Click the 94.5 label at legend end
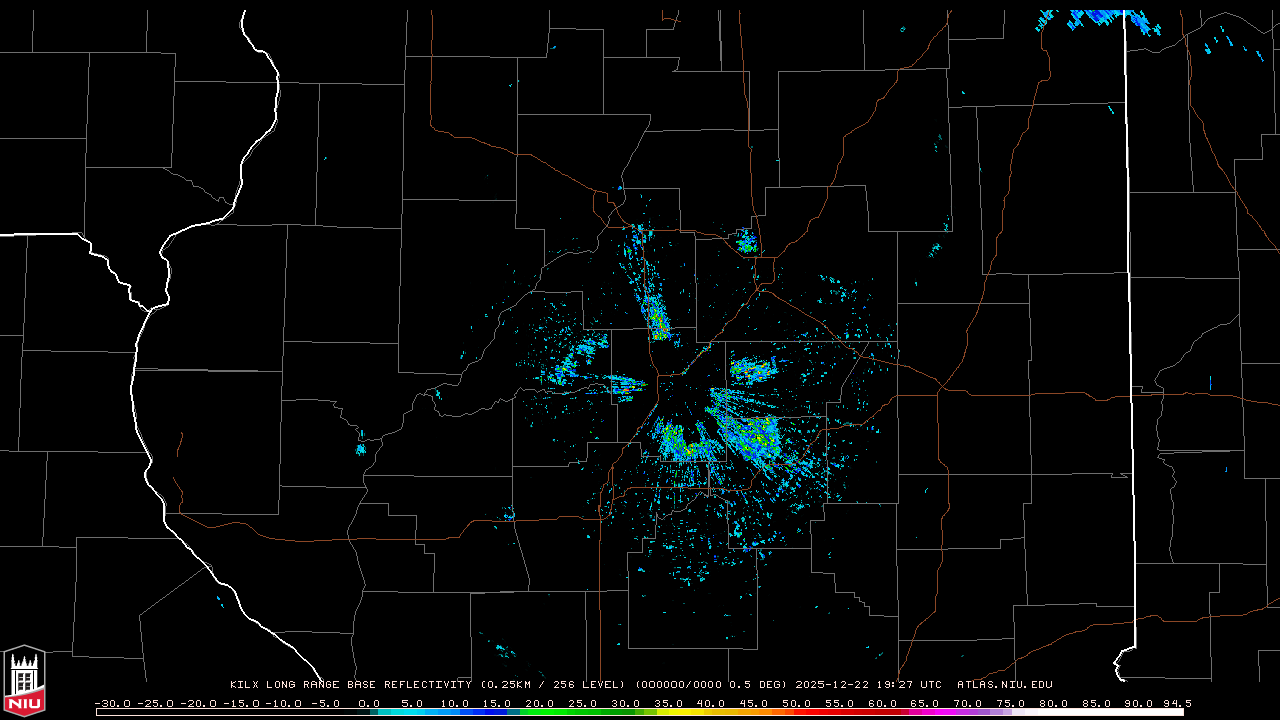 click(1175, 703)
